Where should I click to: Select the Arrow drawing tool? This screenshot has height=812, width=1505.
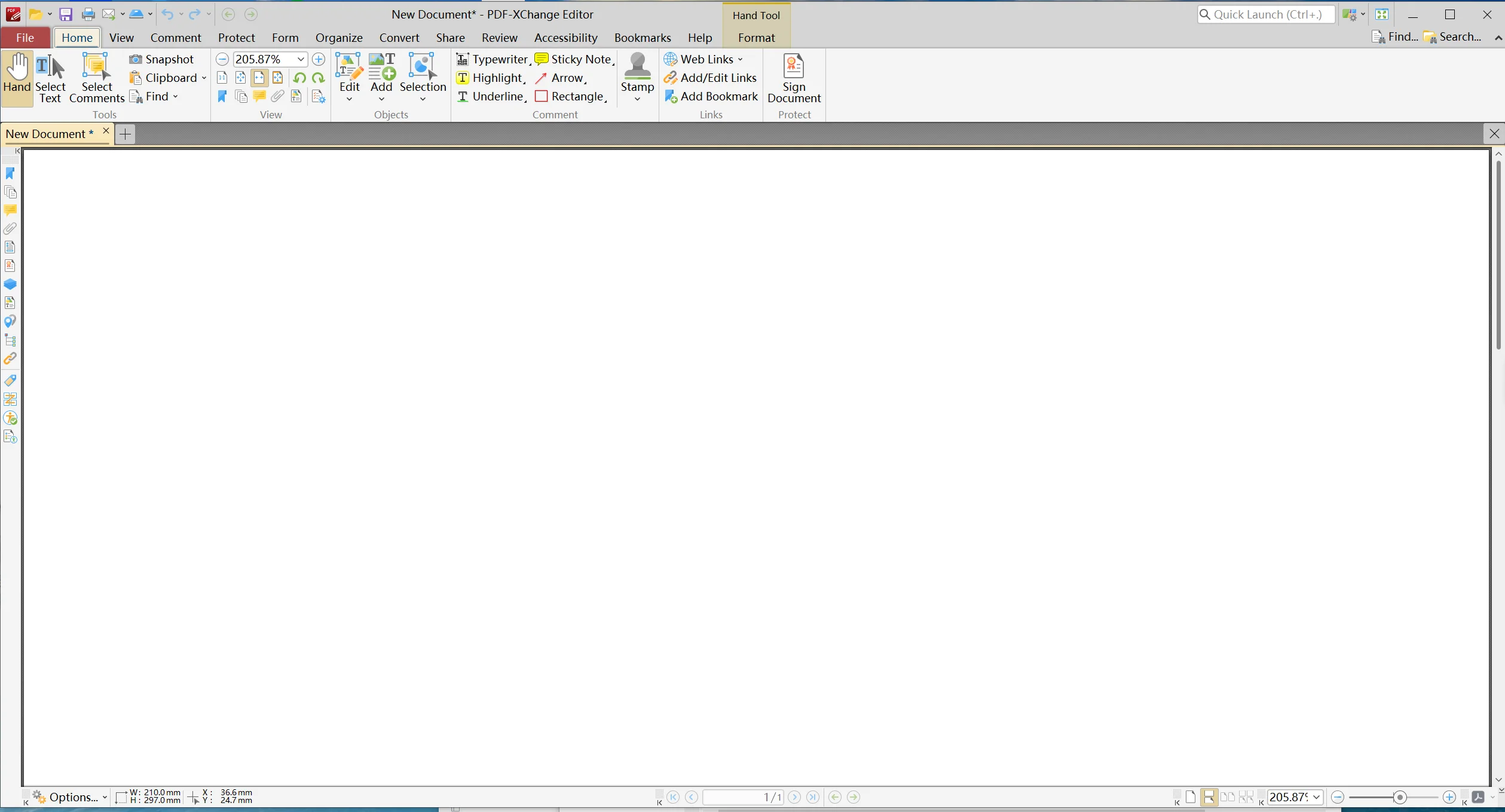[x=560, y=78]
